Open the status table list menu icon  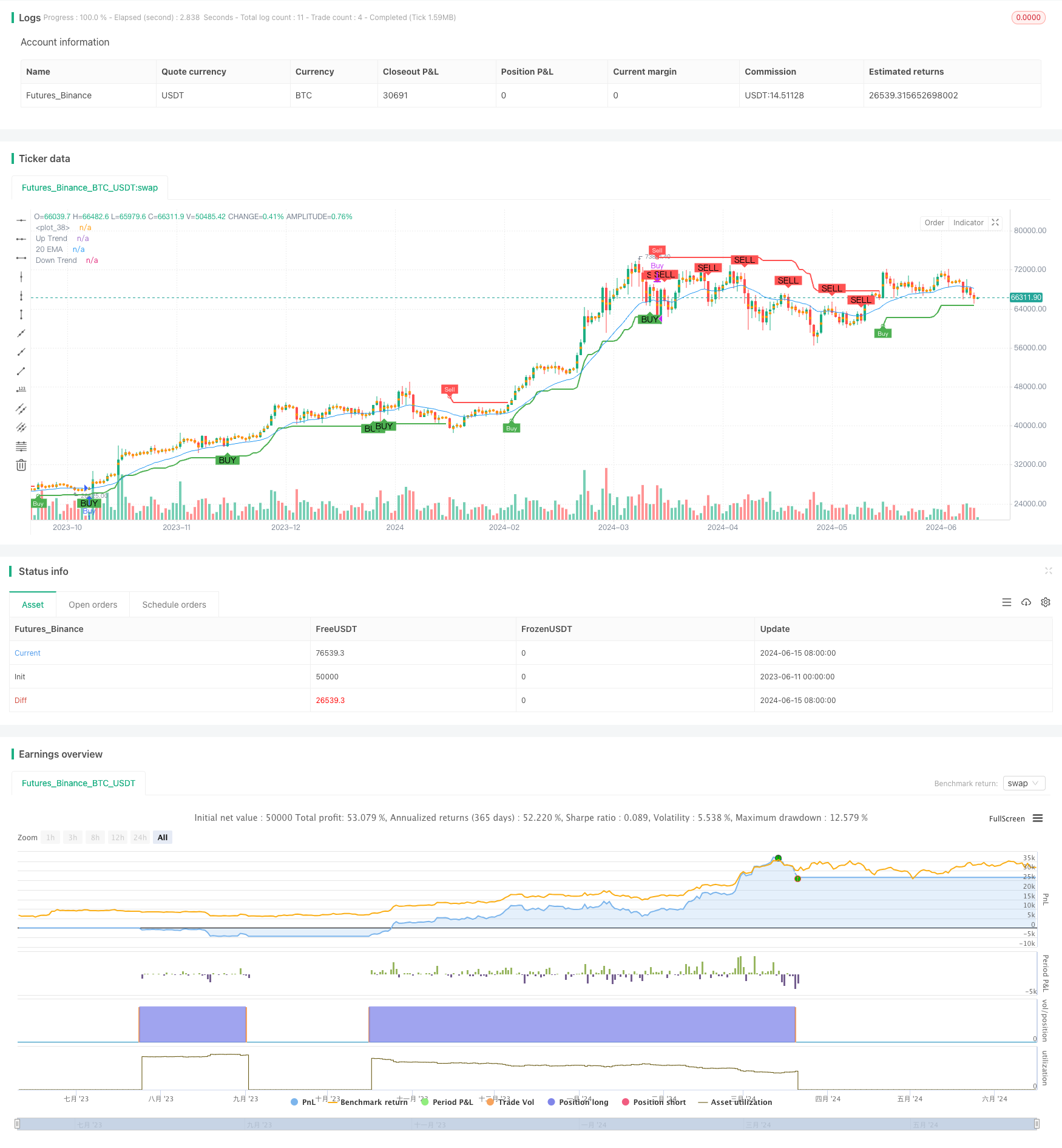pyautogui.click(x=1007, y=602)
